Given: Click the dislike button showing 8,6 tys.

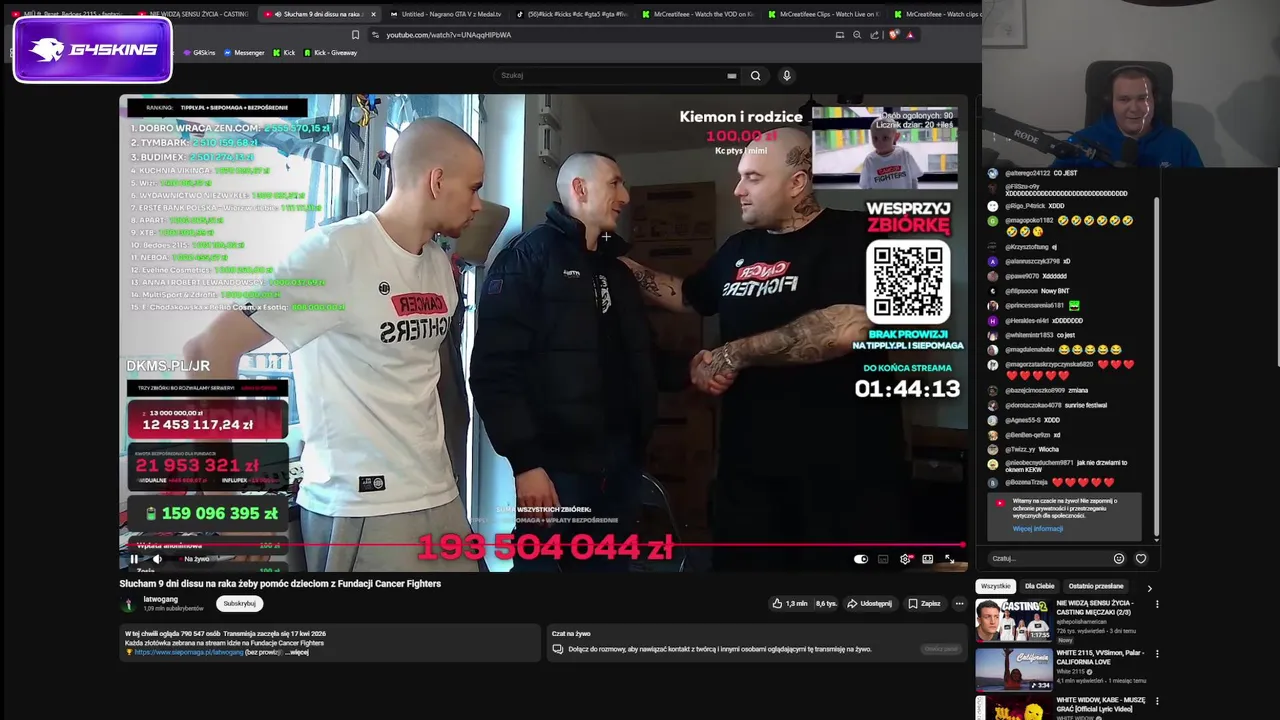Looking at the screenshot, I should click(825, 603).
